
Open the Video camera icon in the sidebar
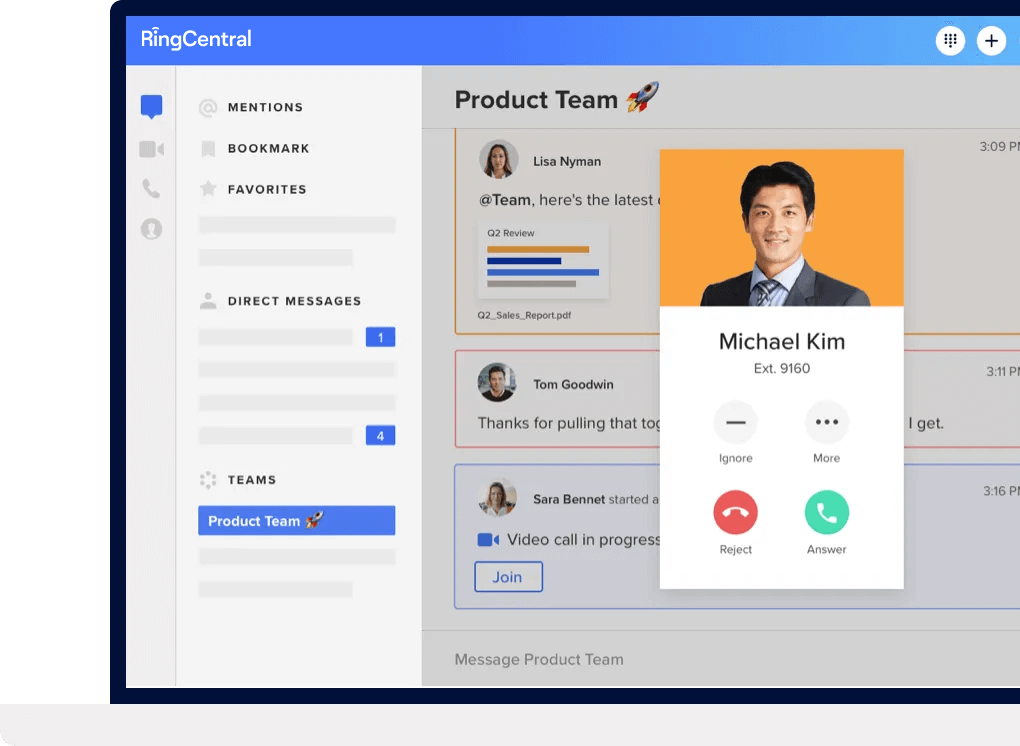tap(151, 147)
